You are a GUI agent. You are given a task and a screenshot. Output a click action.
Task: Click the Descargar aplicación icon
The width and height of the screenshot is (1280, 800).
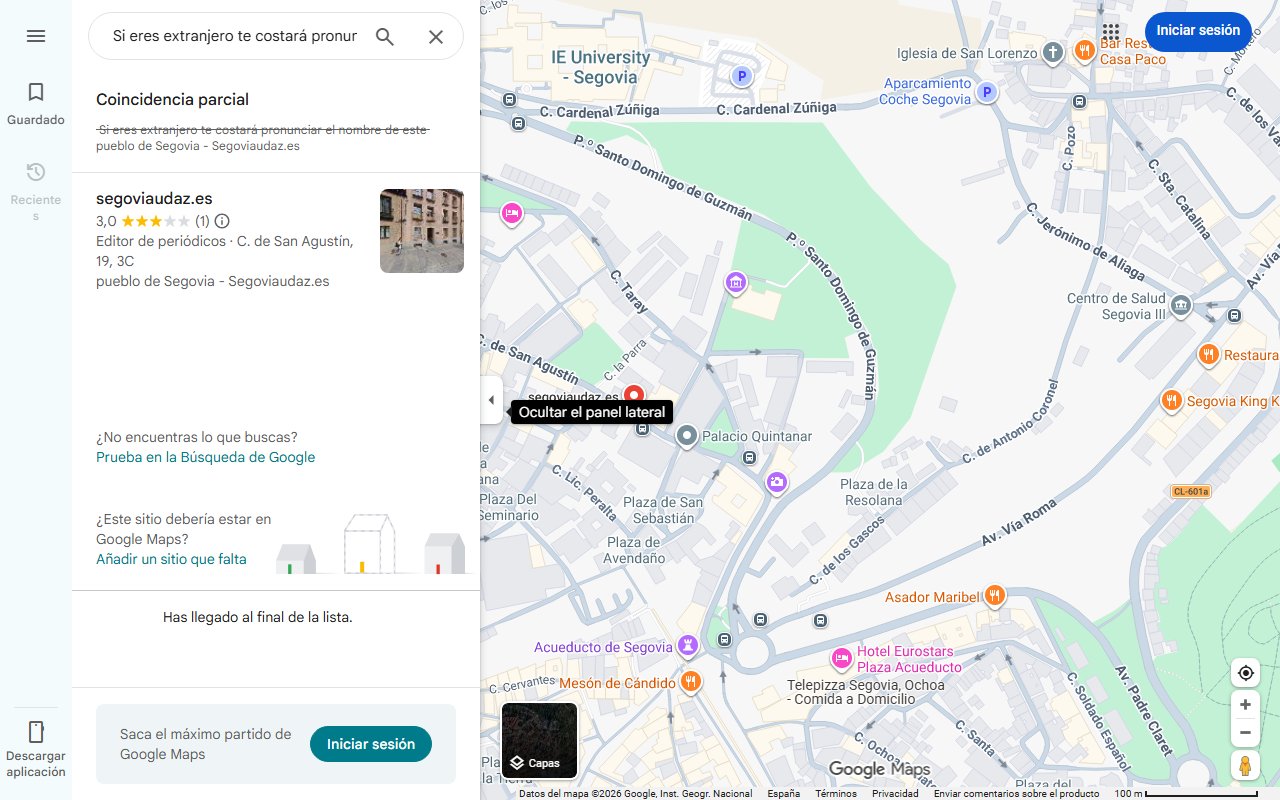36,732
